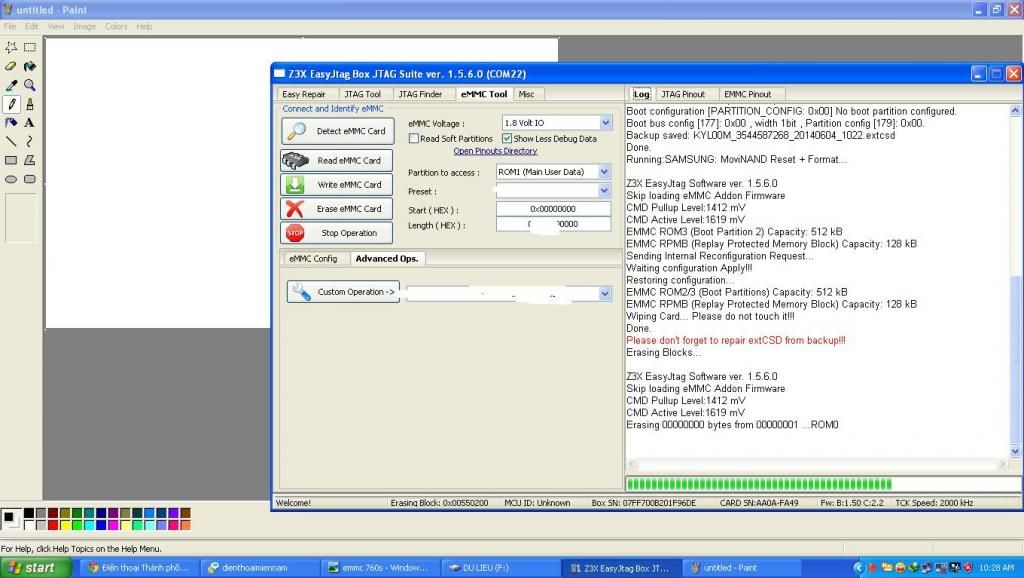Click the log scrollbar down arrow
This screenshot has height=578, width=1024.
pos(1015,451)
